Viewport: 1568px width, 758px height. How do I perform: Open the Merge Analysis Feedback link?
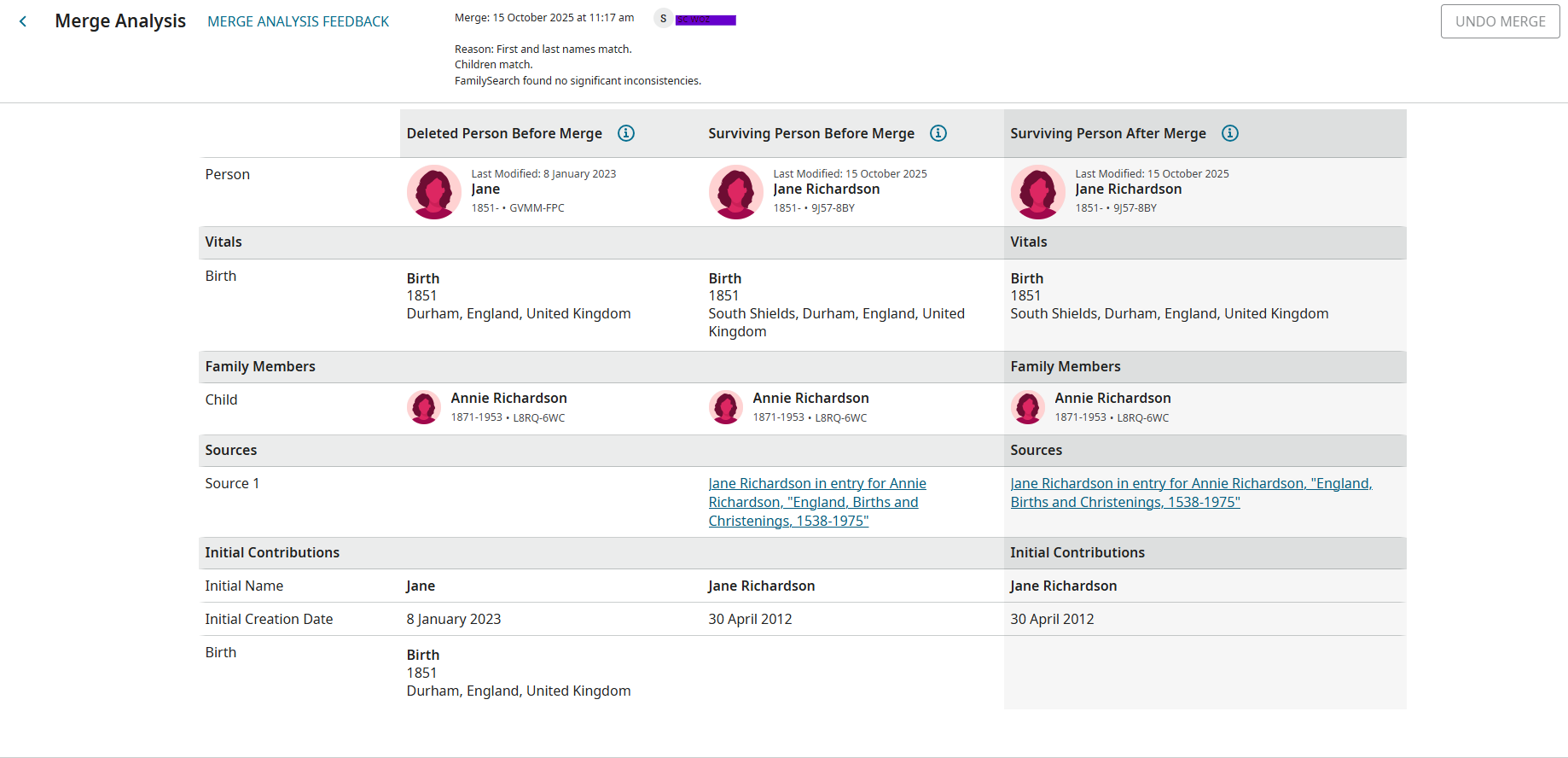(x=298, y=21)
